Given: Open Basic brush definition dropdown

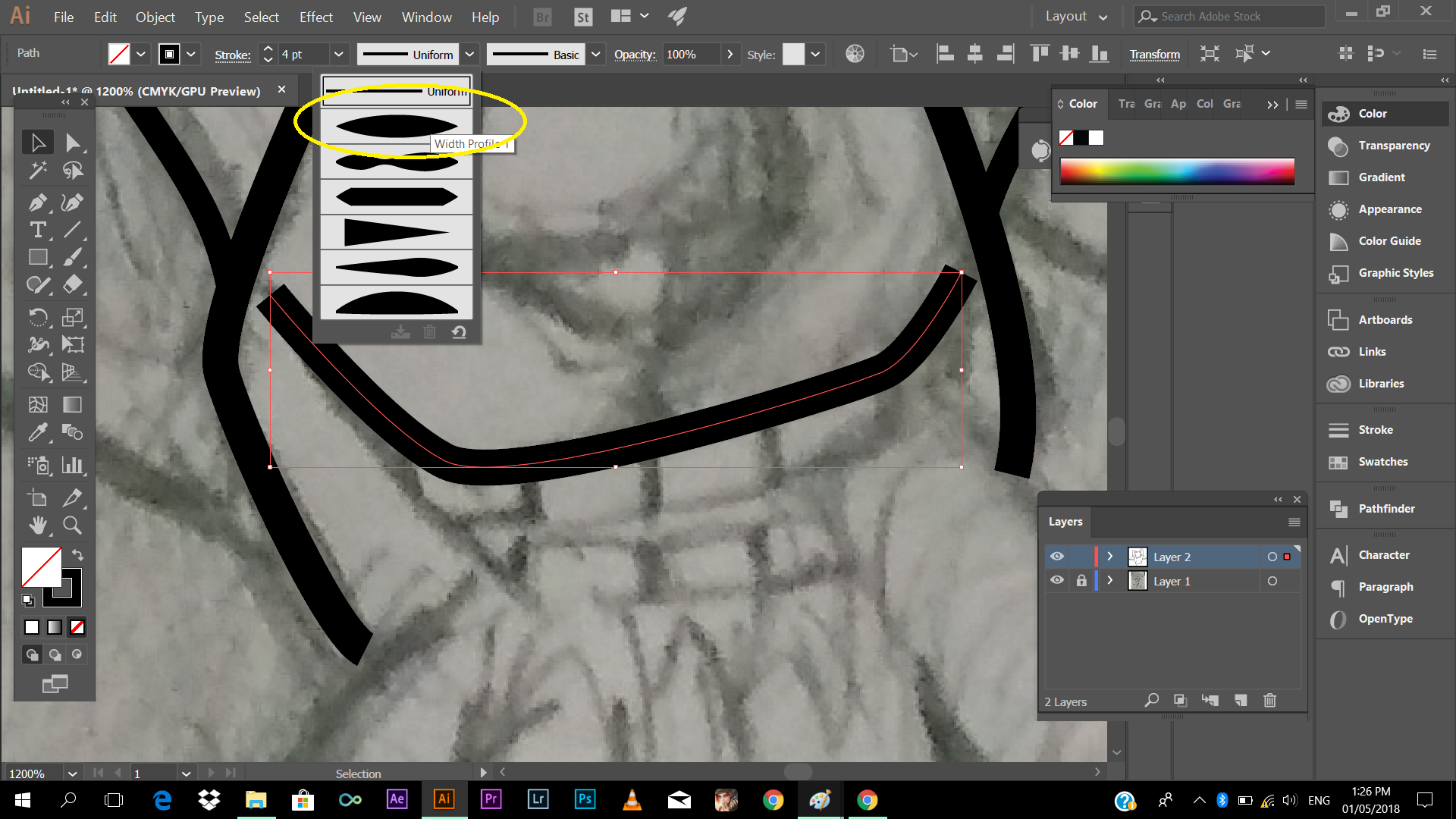Looking at the screenshot, I should 596,55.
